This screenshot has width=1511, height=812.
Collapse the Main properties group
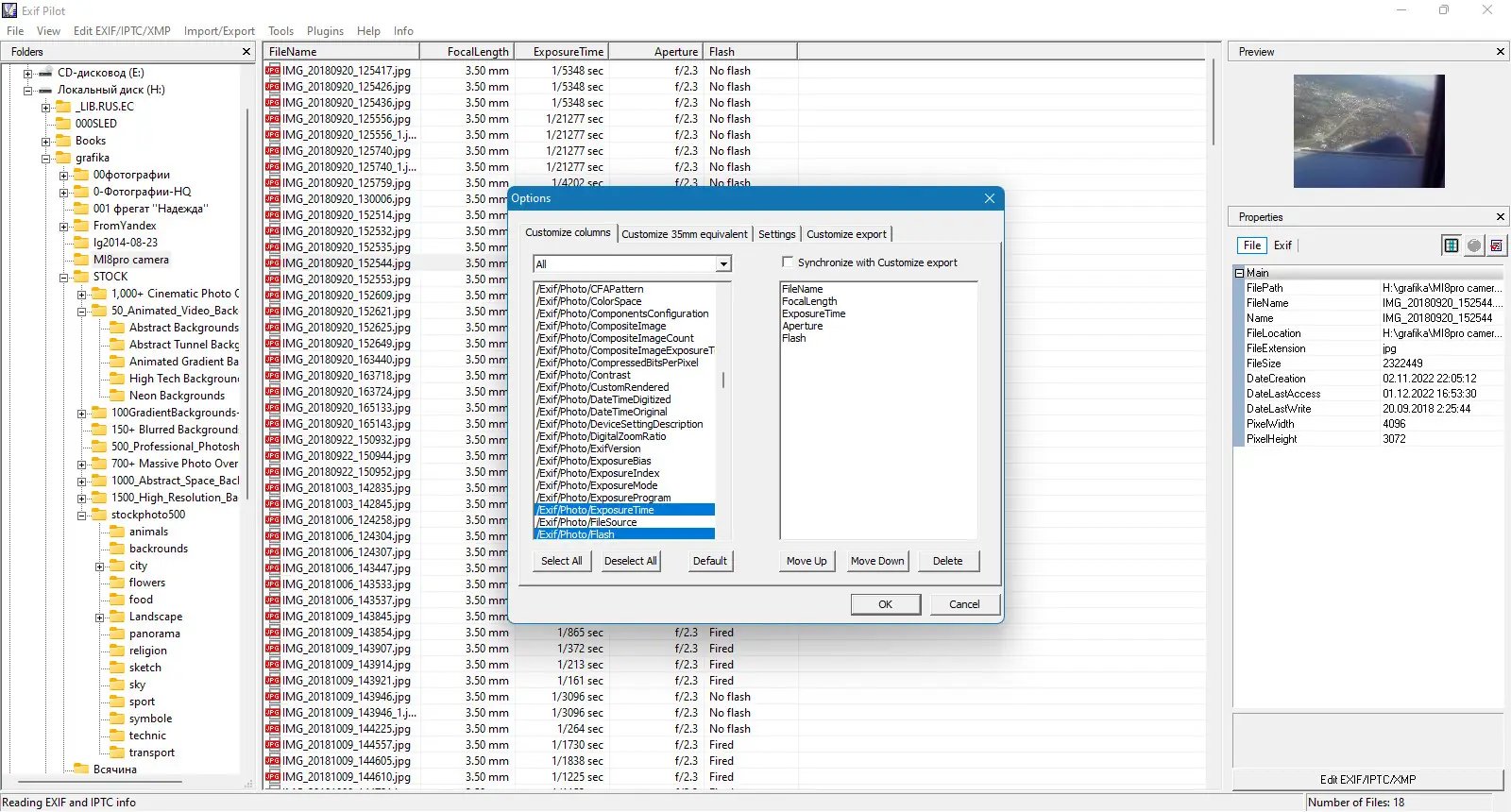pyautogui.click(x=1239, y=273)
